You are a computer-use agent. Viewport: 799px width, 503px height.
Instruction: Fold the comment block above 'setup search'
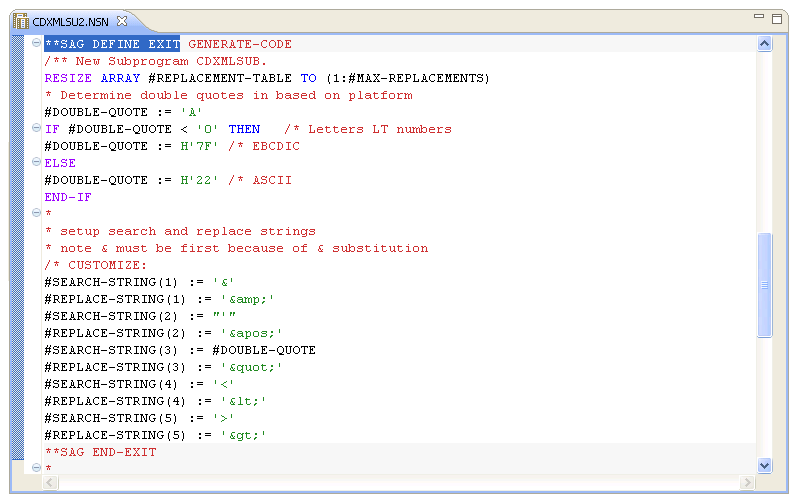click(36, 213)
